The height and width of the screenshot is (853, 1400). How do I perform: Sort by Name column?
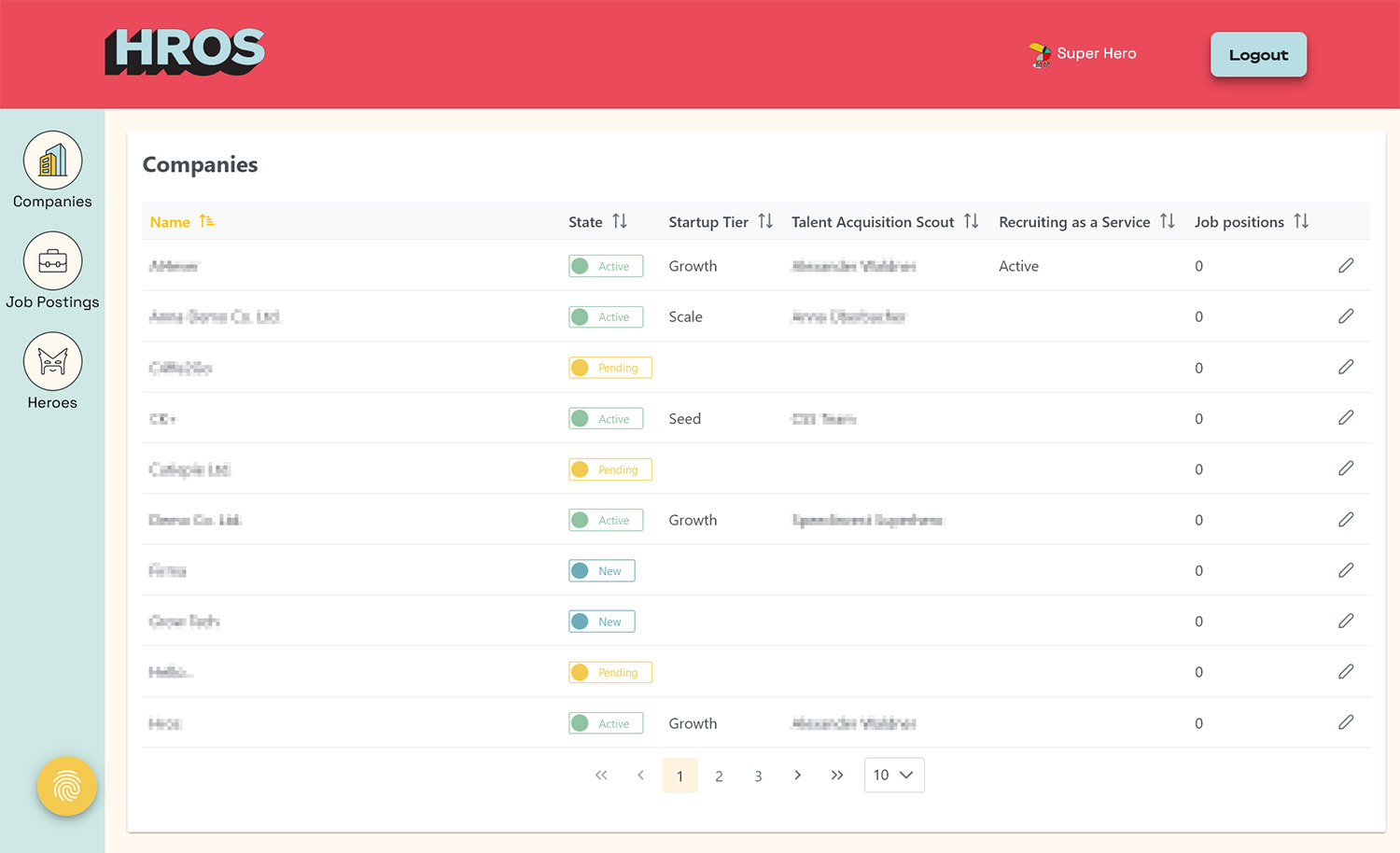(183, 222)
